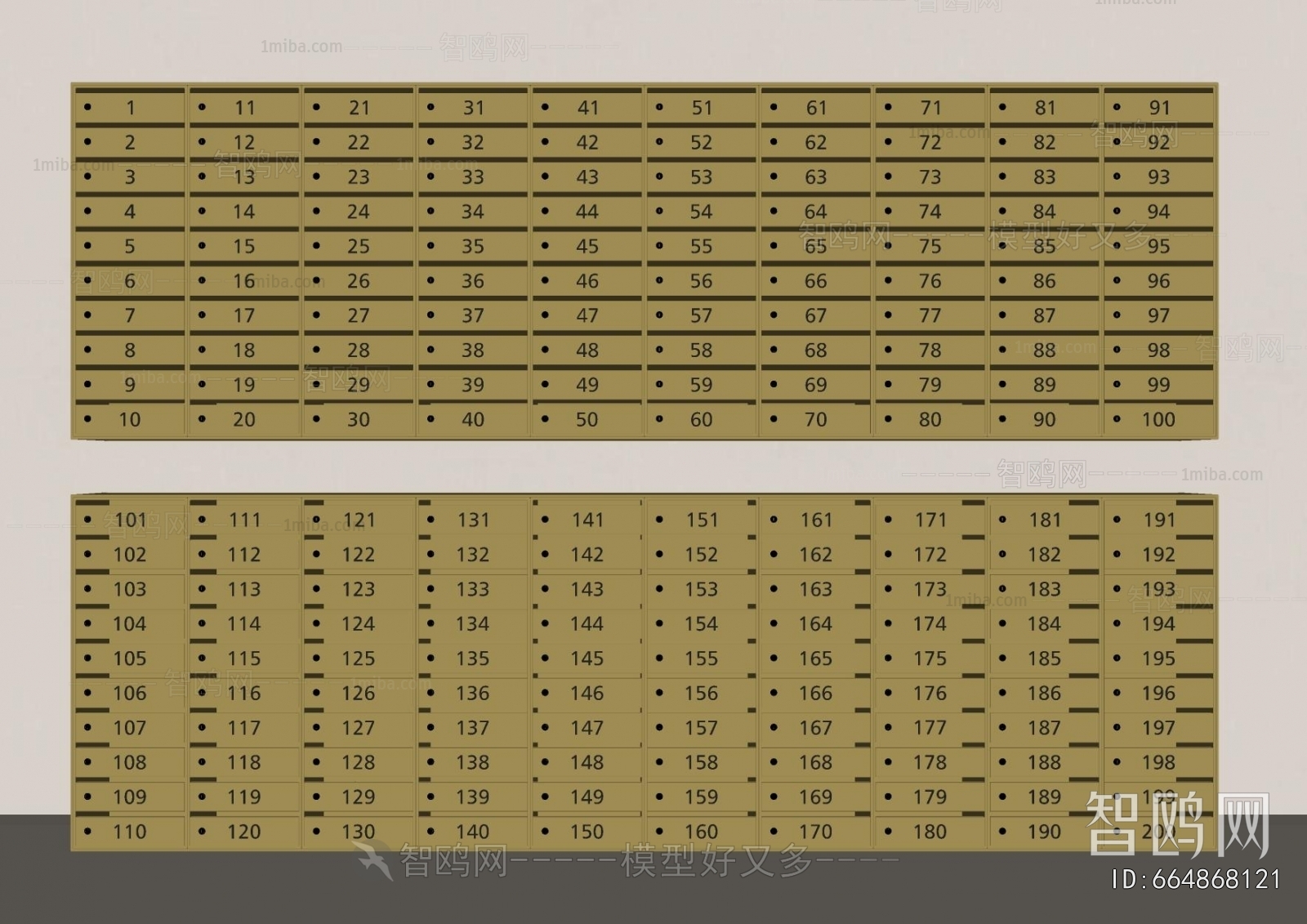Choose the mailbox labeled 91
The width and height of the screenshot is (1307, 924).
click(x=1158, y=108)
